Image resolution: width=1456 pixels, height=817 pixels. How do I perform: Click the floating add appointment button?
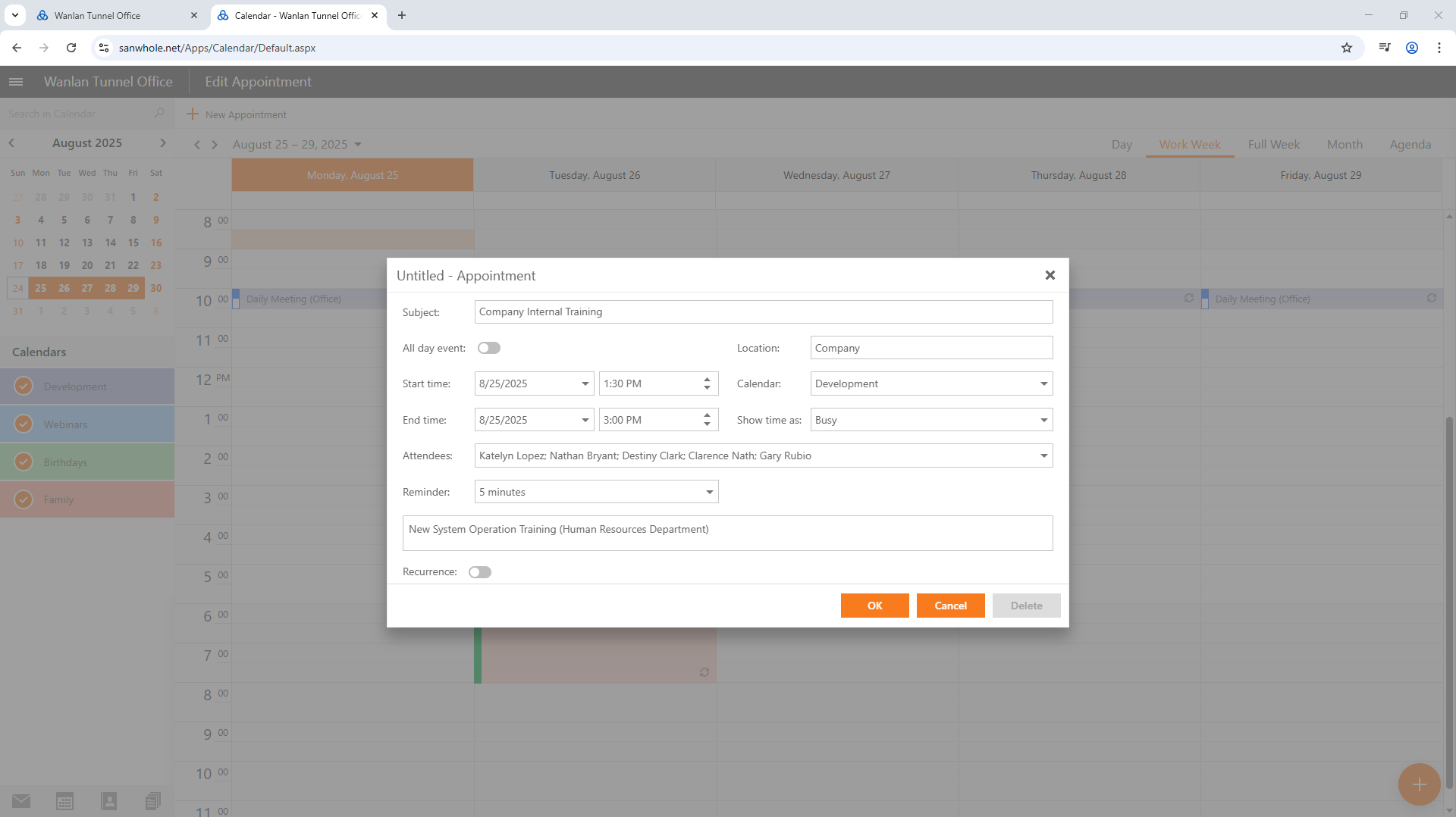pyautogui.click(x=1419, y=784)
